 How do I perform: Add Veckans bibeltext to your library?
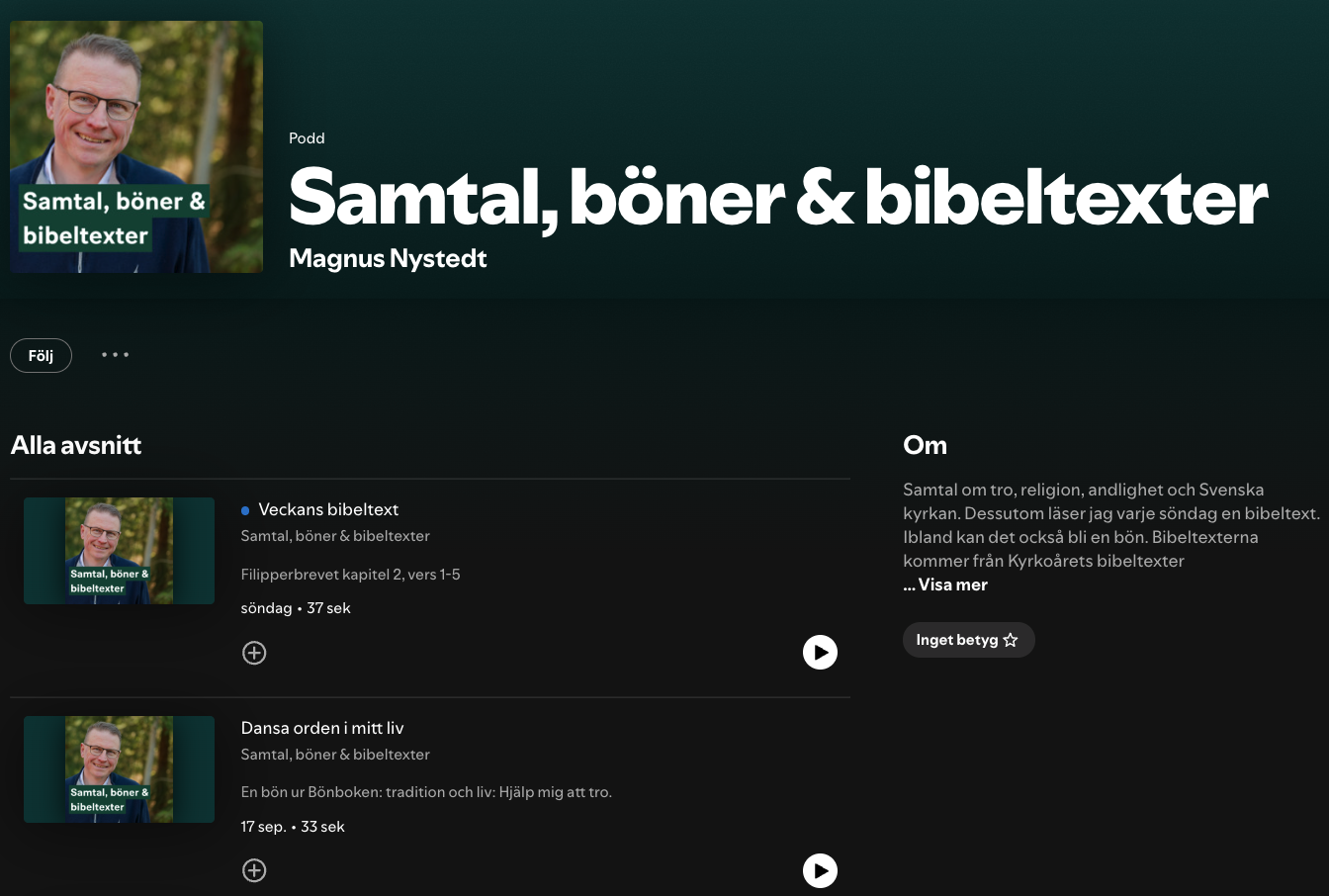(x=254, y=653)
